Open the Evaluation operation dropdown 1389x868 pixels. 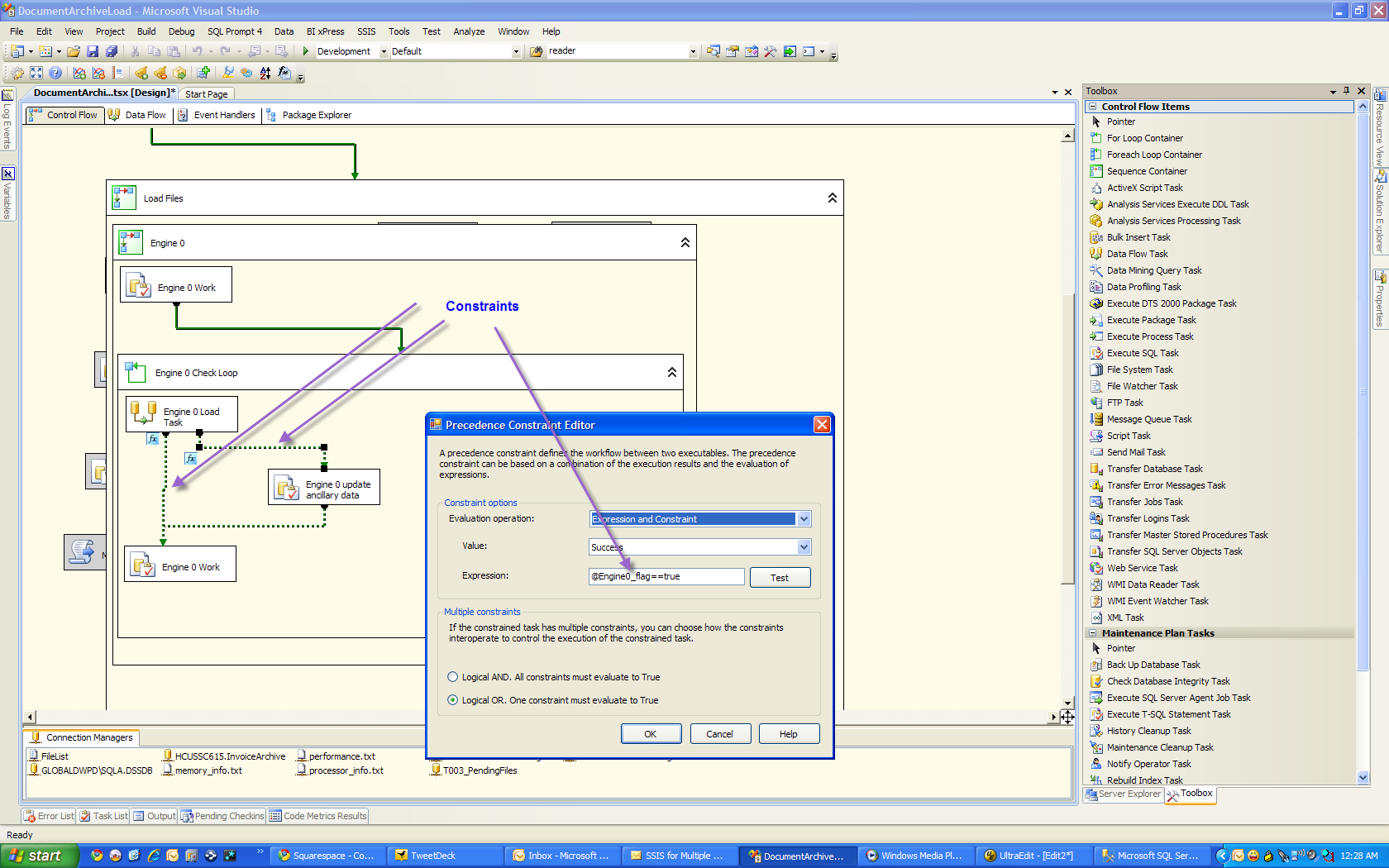[x=804, y=519]
